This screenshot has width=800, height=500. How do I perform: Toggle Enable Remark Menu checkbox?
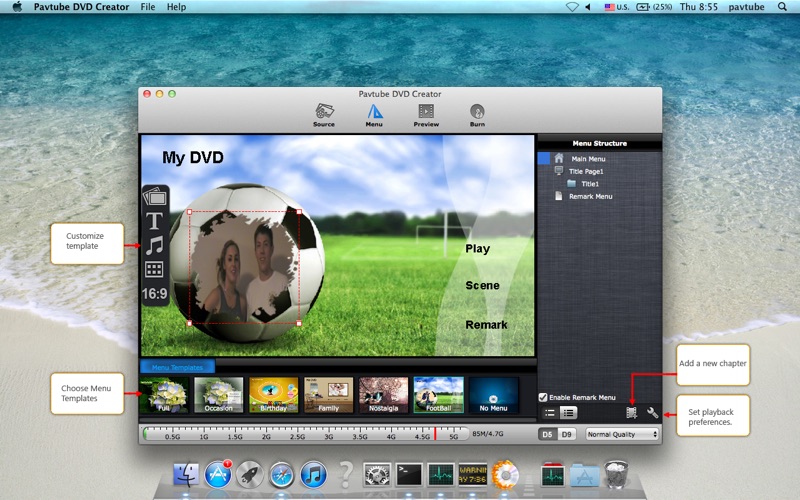543,397
